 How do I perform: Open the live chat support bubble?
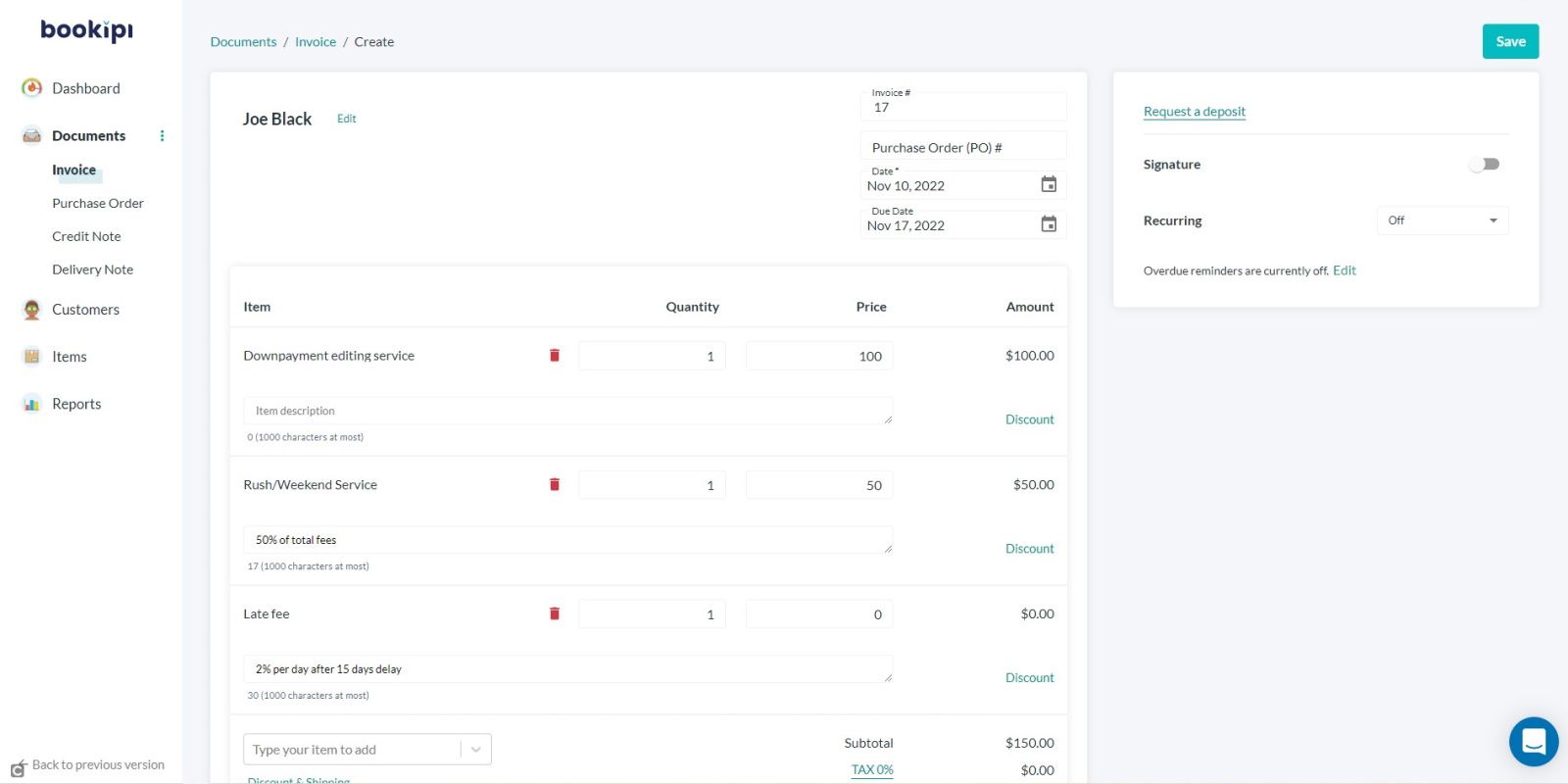1533,742
